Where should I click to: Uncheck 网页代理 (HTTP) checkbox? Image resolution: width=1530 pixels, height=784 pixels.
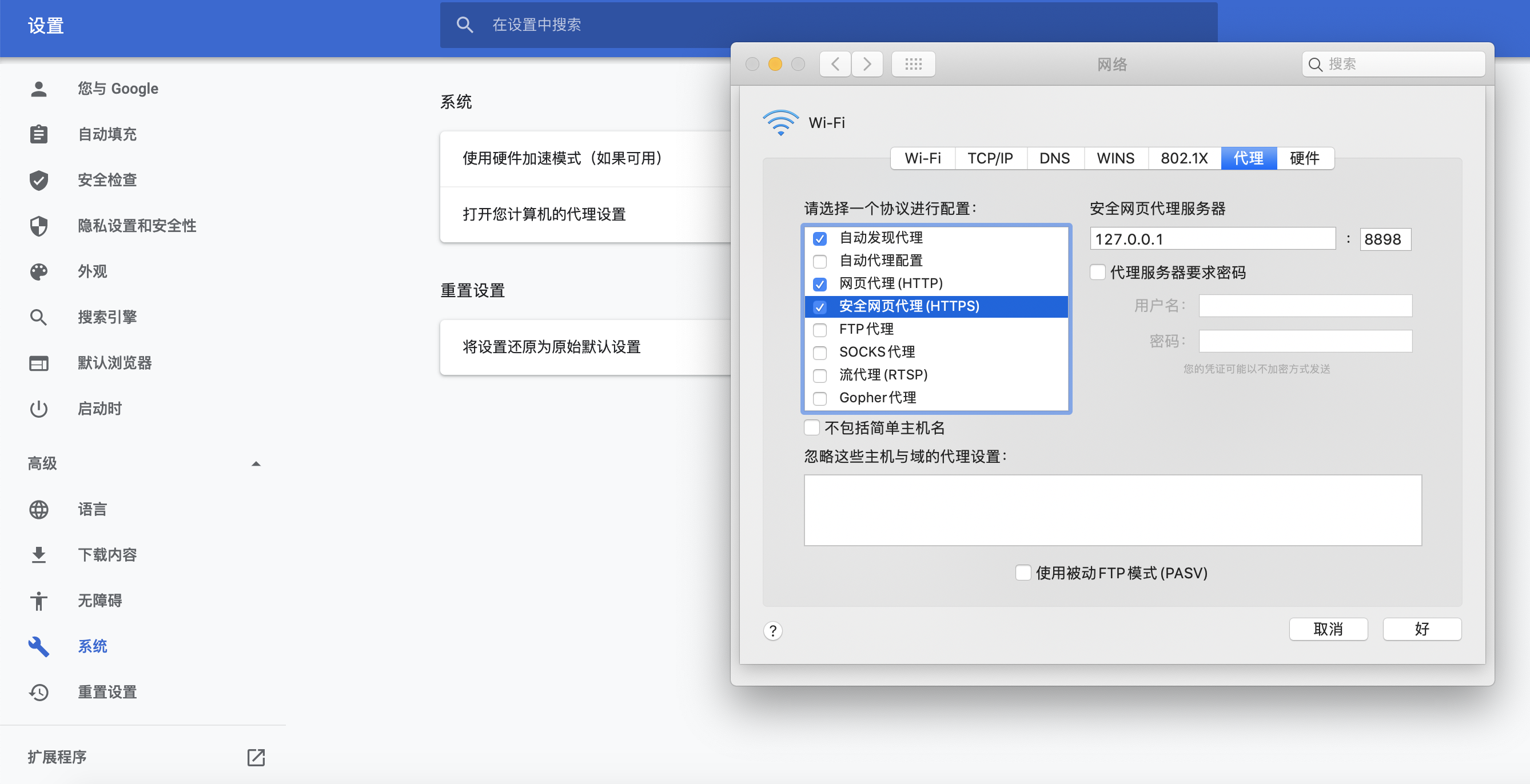click(x=820, y=284)
